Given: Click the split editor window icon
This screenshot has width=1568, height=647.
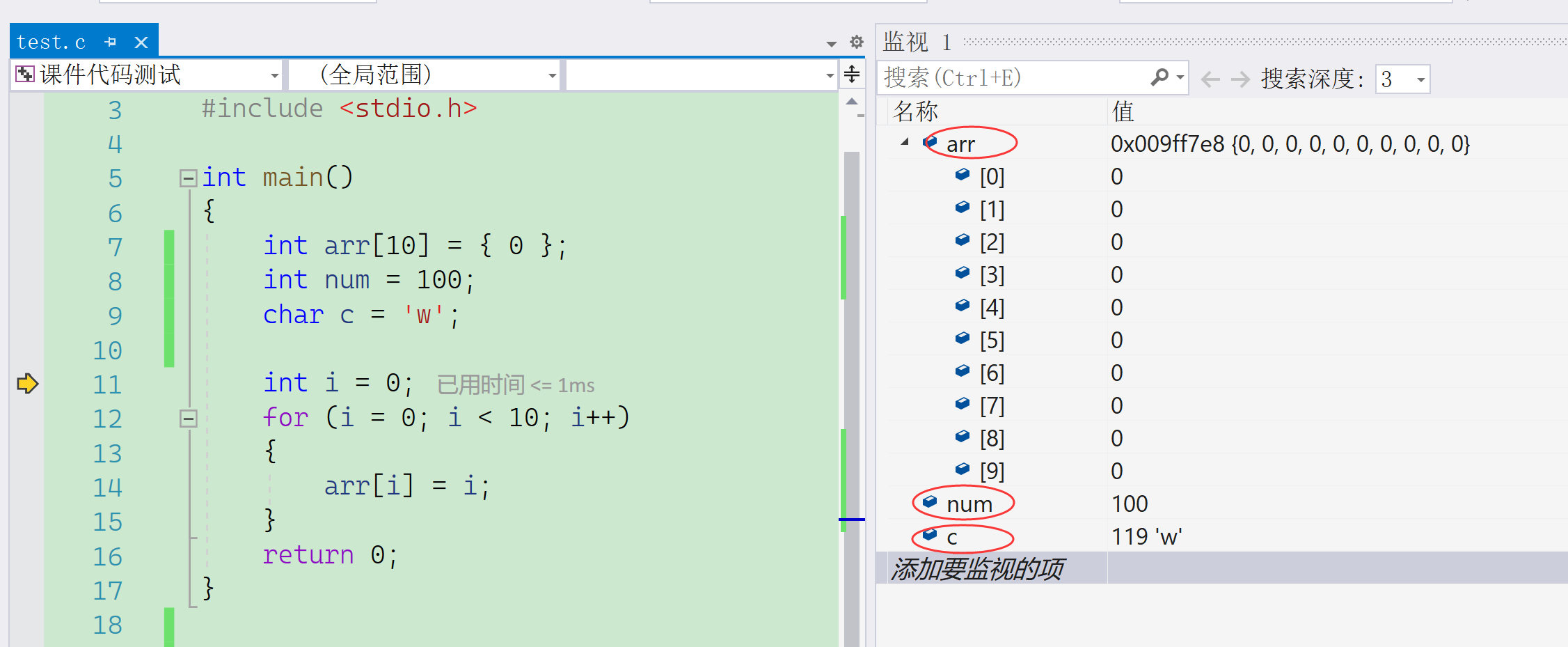Looking at the screenshot, I should pyautogui.click(x=852, y=74).
